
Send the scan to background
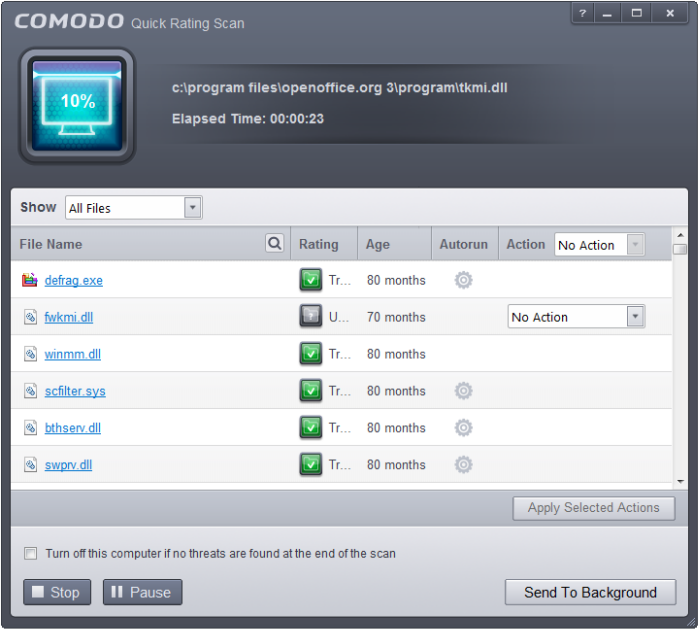click(x=590, y=592)
